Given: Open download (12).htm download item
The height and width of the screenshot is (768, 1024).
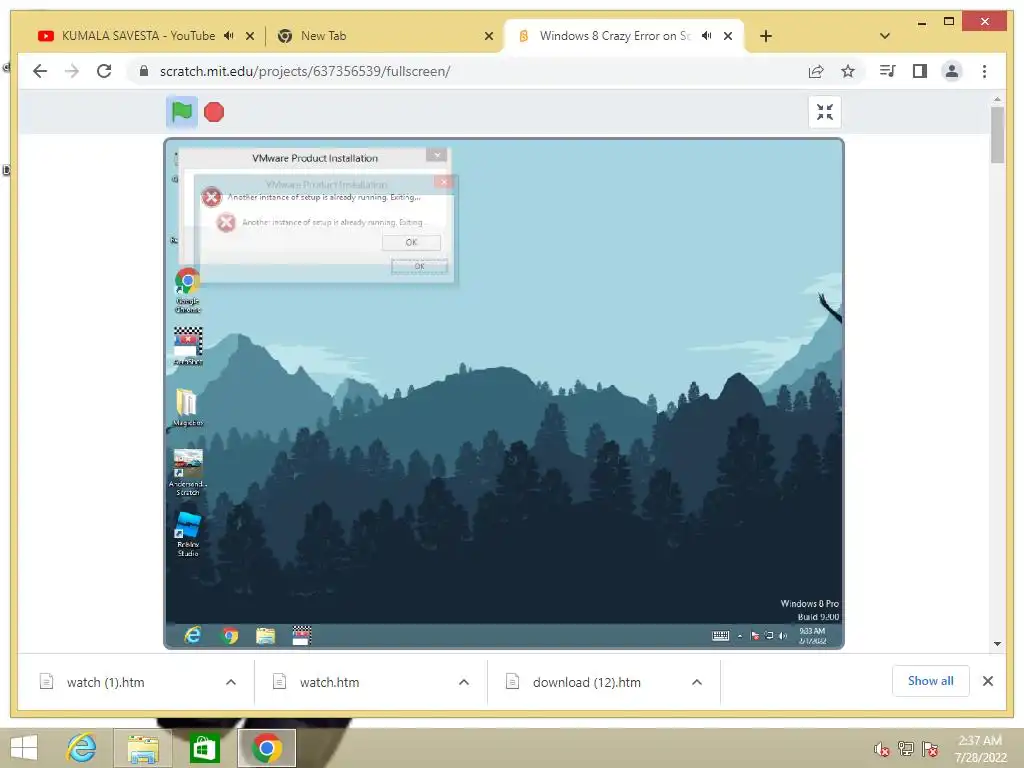Looking at the screenshot, I should pyautogui.click(x=586, y=682).
